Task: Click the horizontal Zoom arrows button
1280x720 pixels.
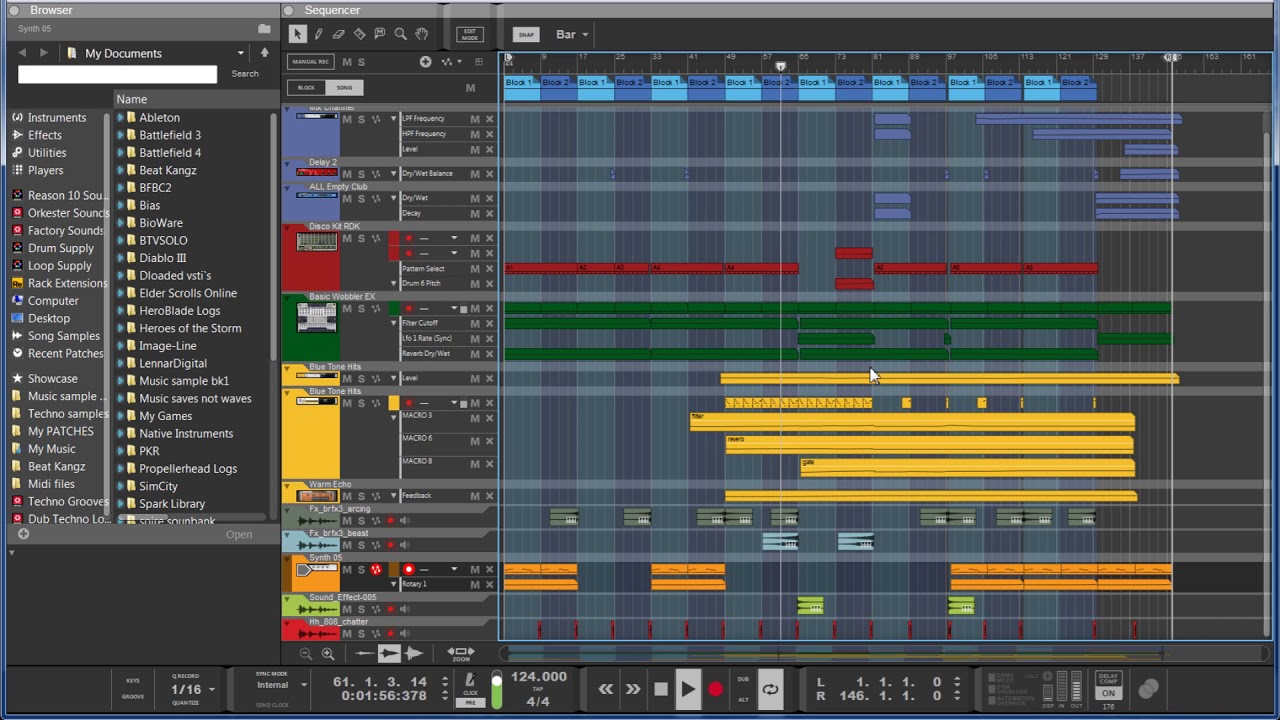Action: pyautogui.click(x=461, y=653)
